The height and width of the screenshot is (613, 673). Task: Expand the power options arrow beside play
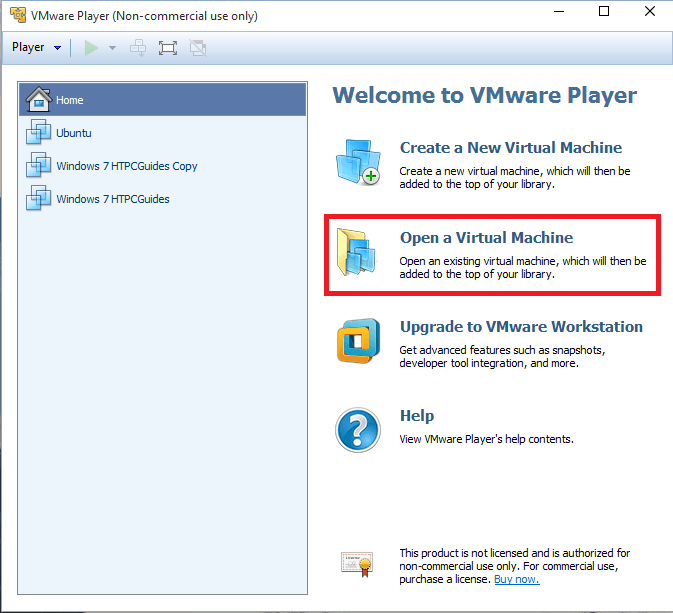(112, 47)
